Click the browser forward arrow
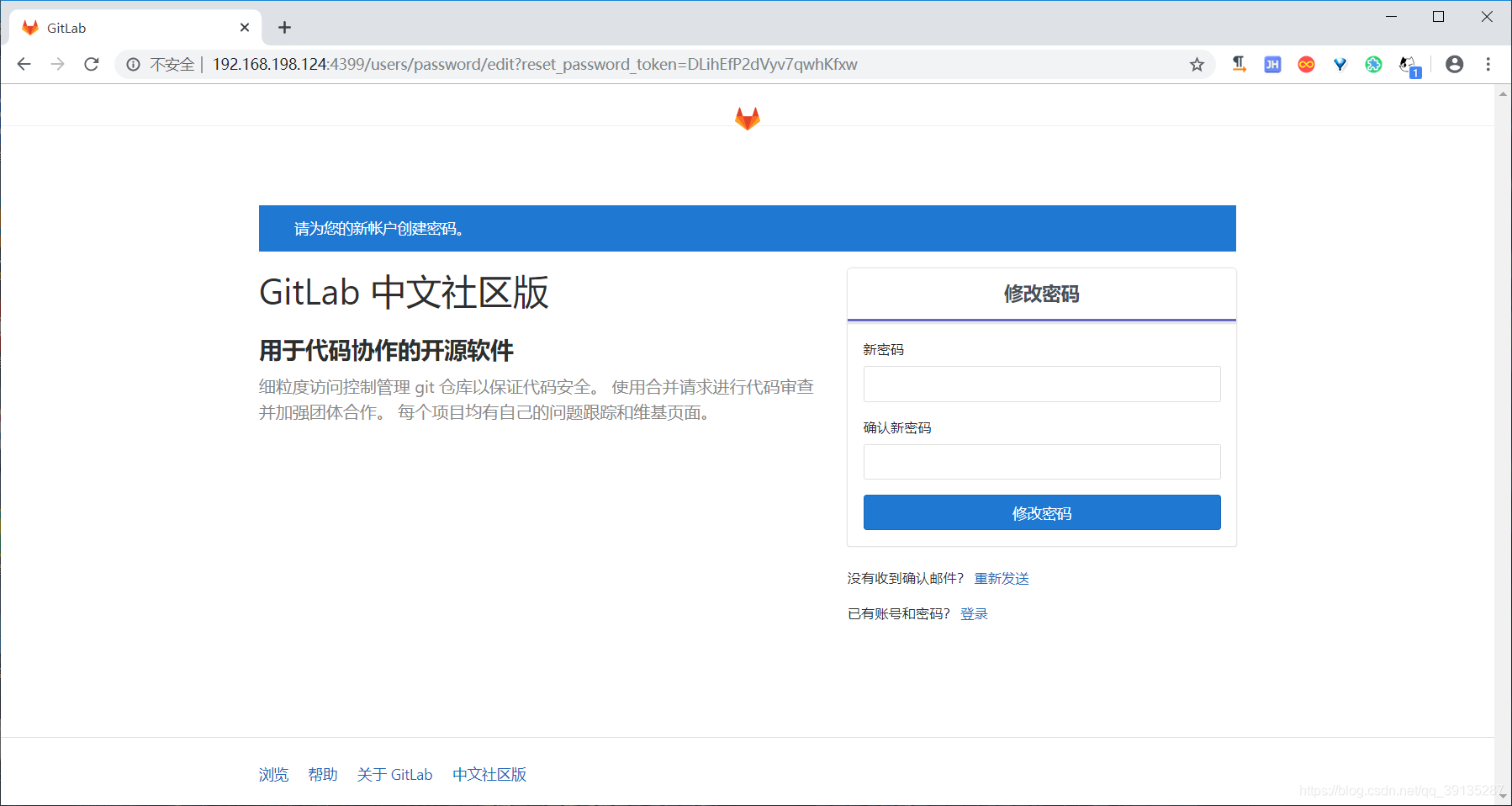The image size is (1512, 806). coord(57,64)
